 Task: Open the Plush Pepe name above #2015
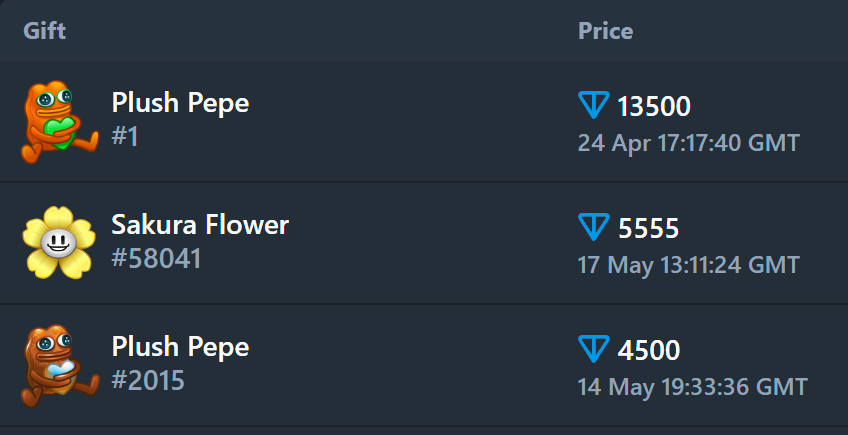coord(180,347)
